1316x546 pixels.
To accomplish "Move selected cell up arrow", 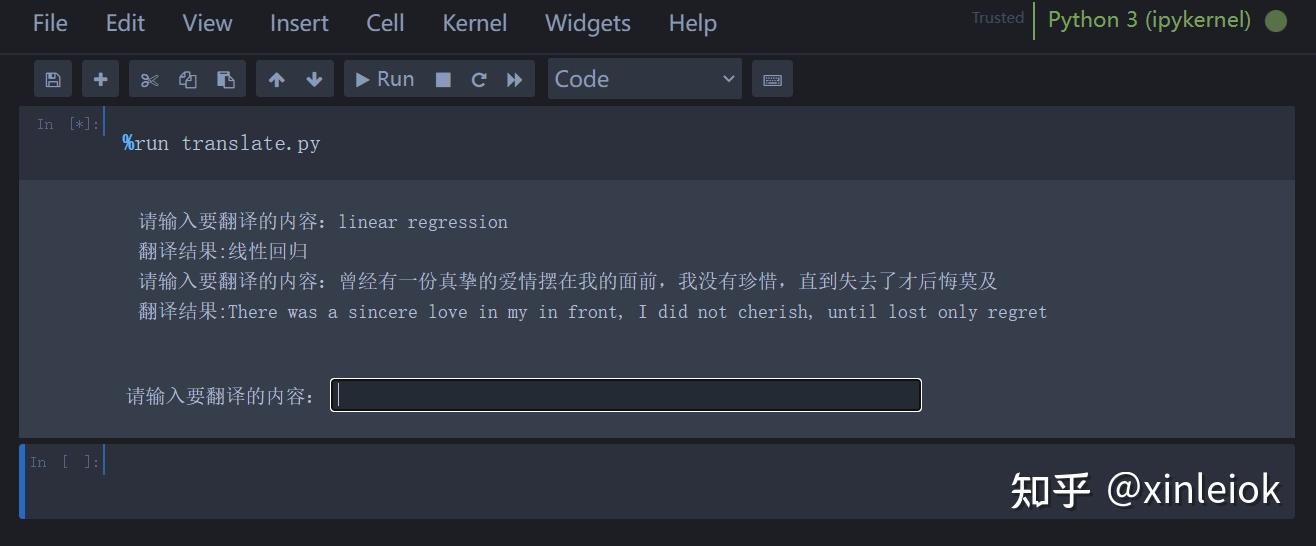I will point(277,79).
